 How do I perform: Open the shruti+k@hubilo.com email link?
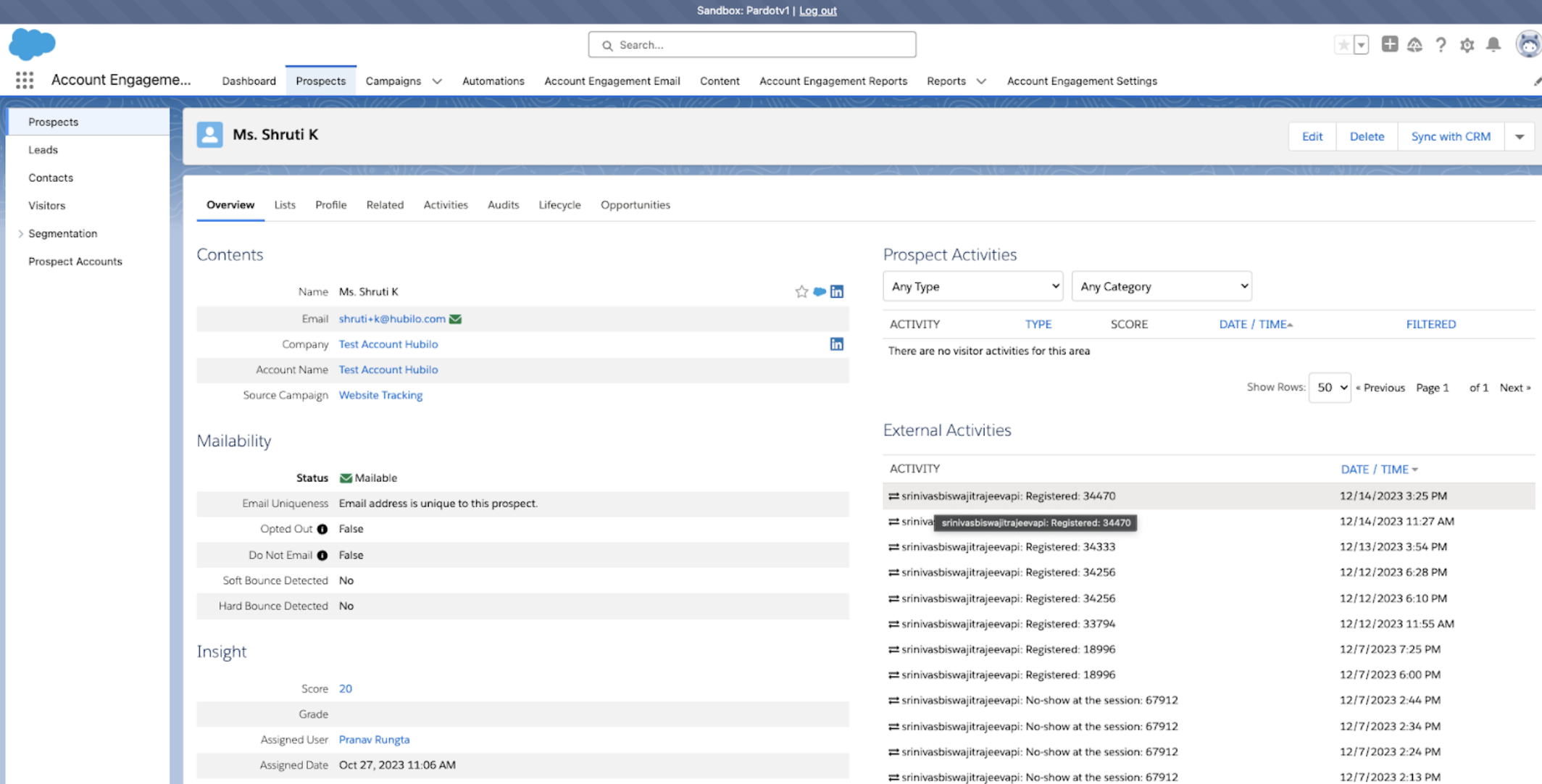(392, 319)
